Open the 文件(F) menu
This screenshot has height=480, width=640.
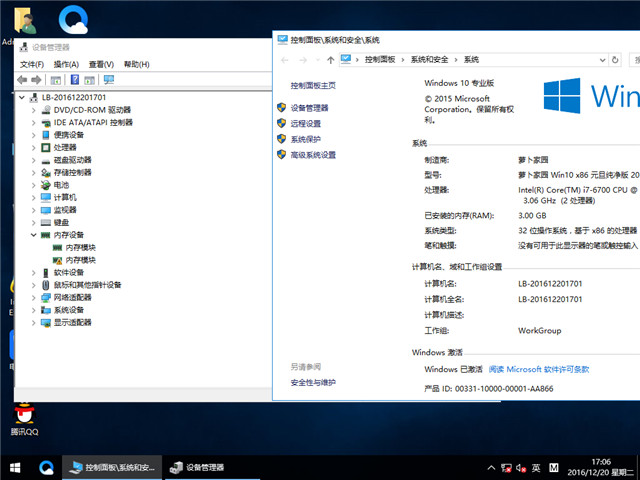(32, 64)
